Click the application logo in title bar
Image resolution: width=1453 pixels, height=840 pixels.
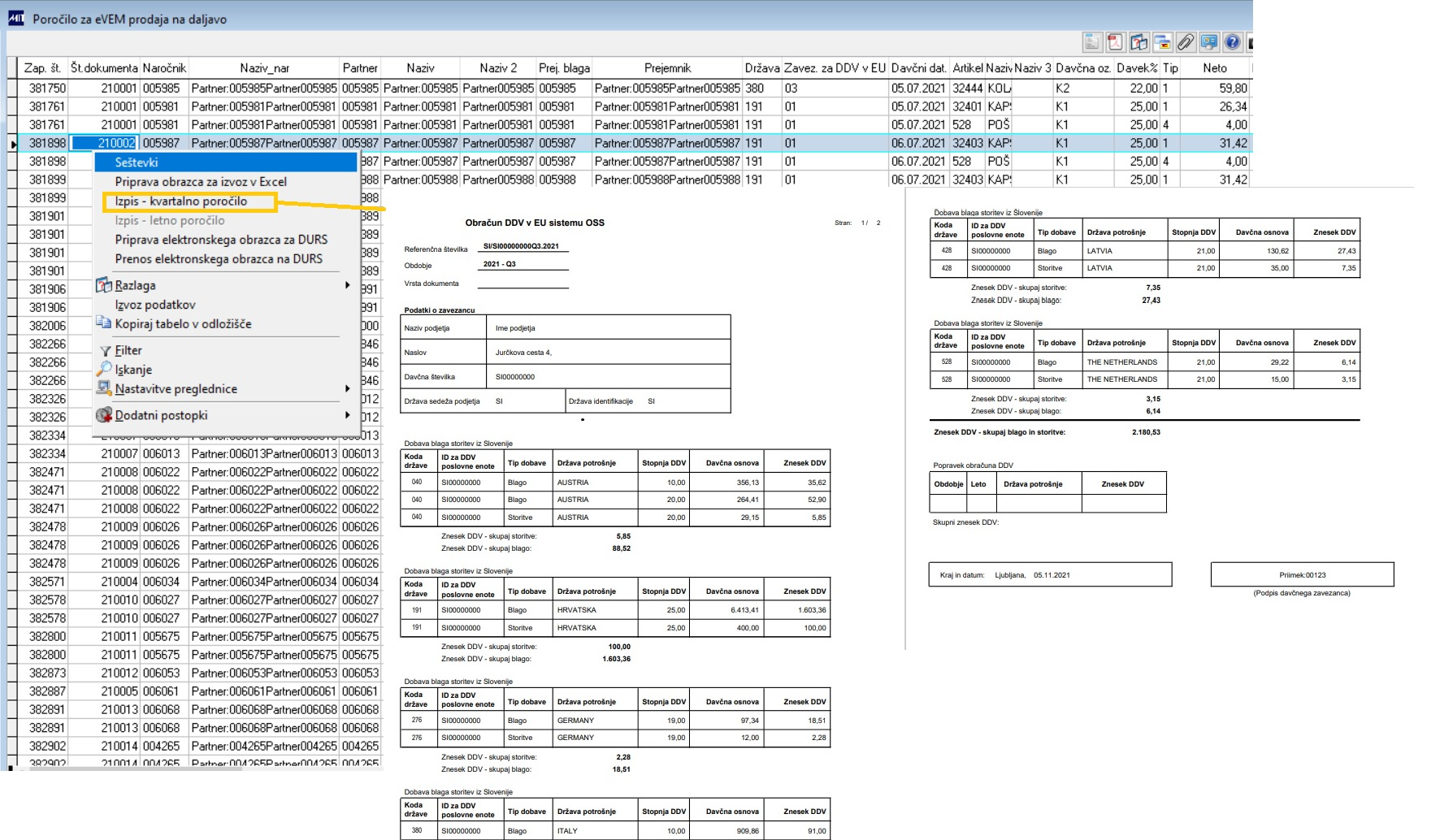15,19
